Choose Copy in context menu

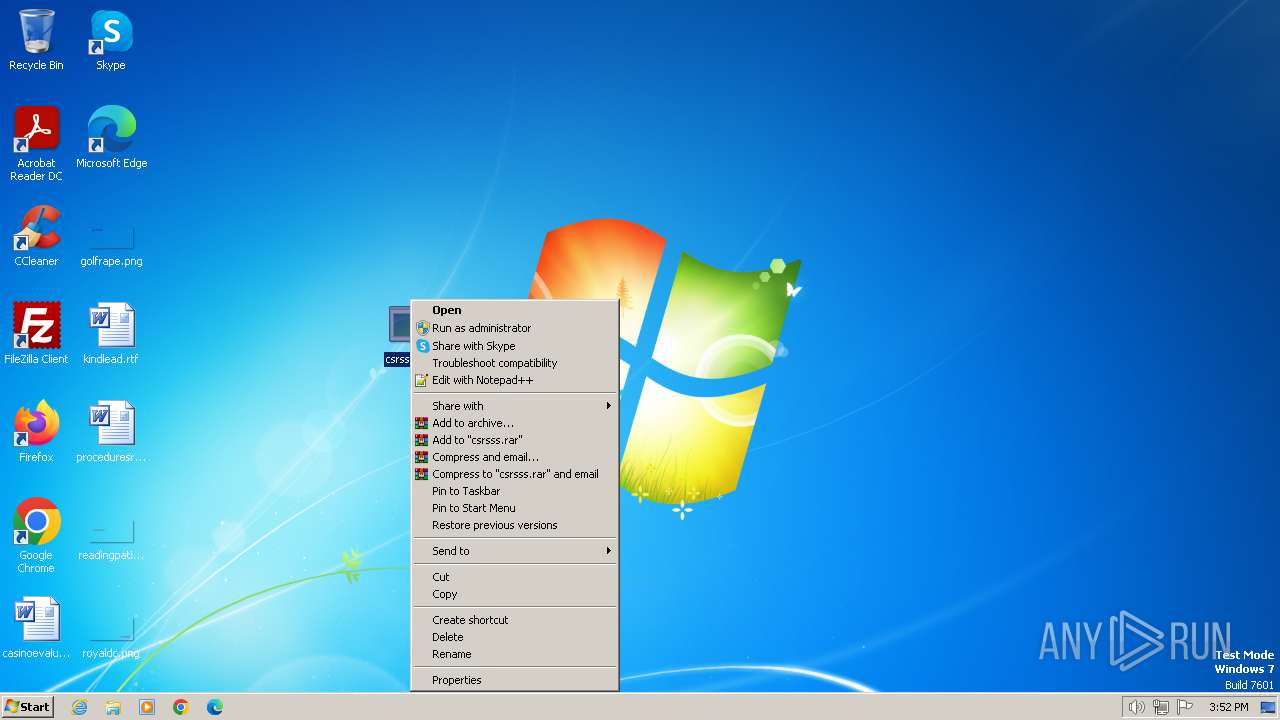(x=514, y=594)
